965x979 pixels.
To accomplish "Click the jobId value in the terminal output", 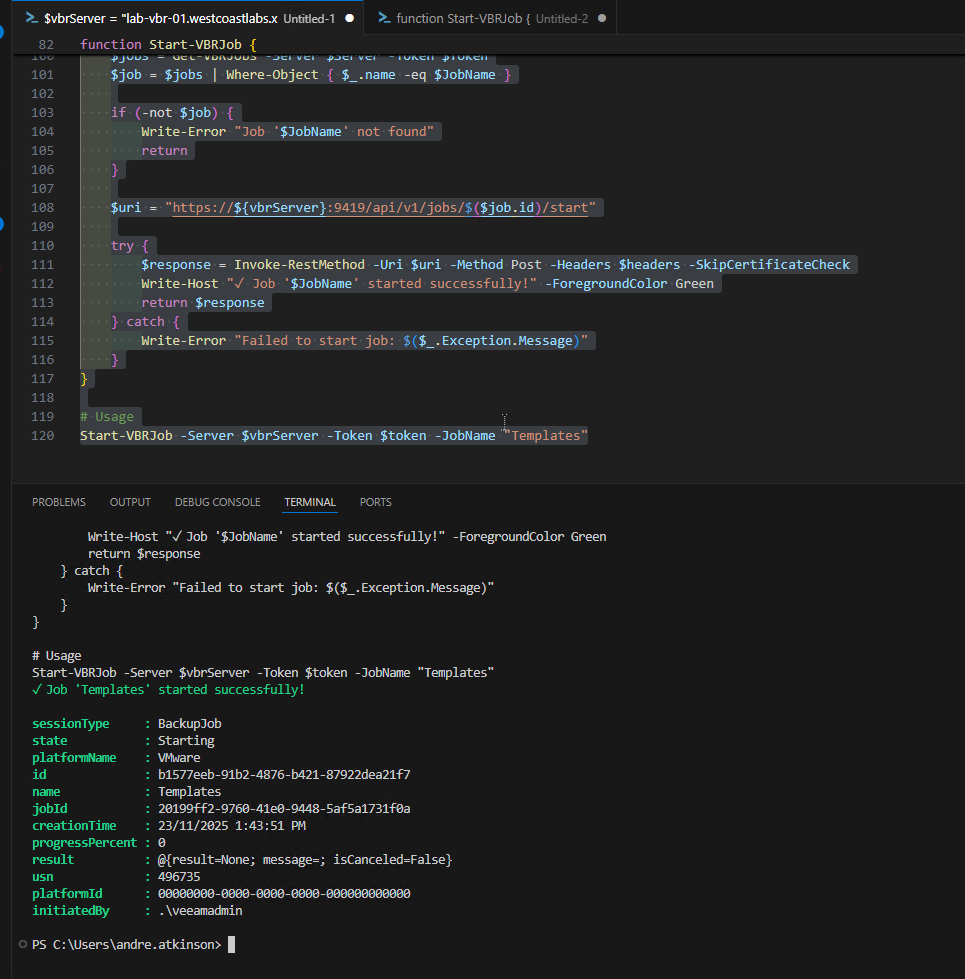I will tap(284, 808).
